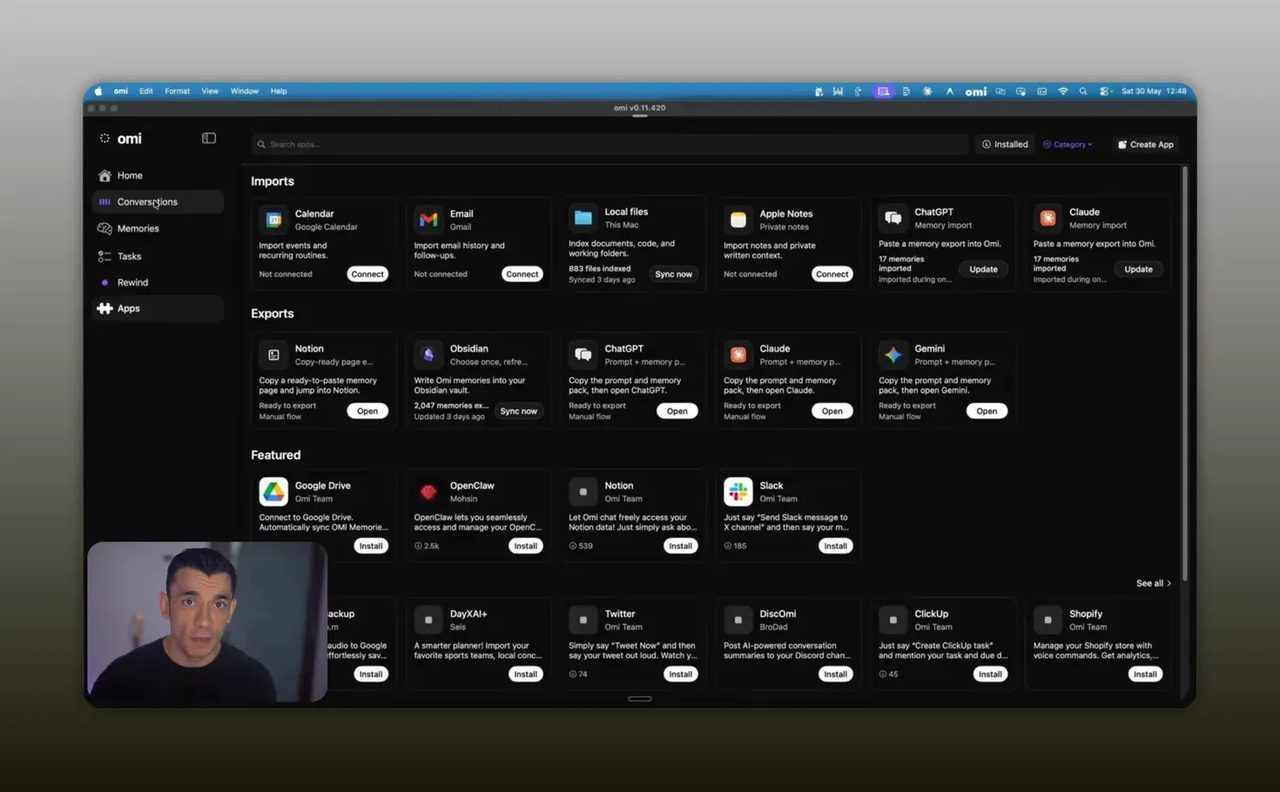Install the Shopify app
The width and height of the screenshot is (1280, 792).
(x=1145, y=674)
